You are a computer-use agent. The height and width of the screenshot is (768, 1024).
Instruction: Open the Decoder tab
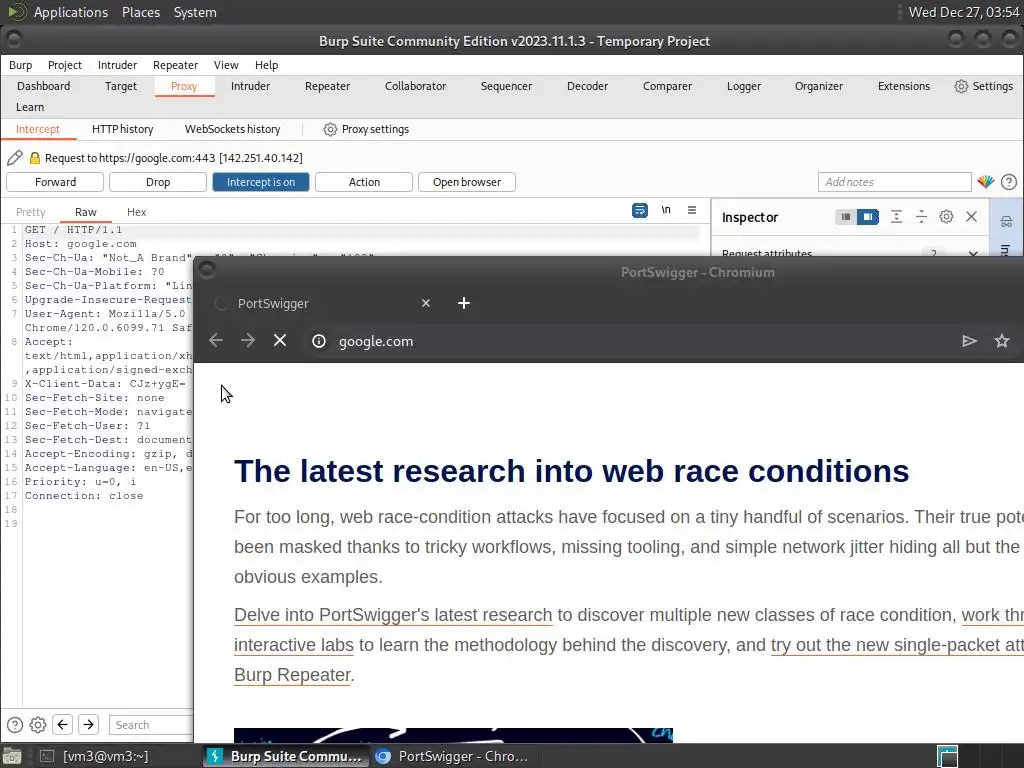point(587,86)
